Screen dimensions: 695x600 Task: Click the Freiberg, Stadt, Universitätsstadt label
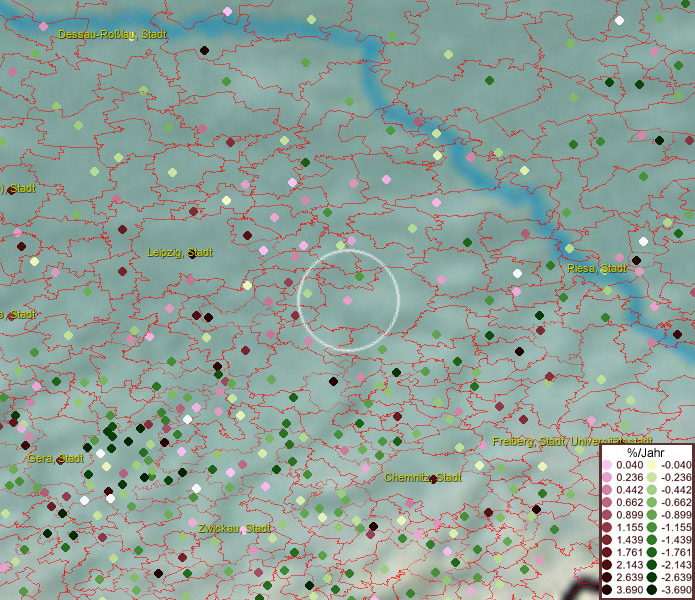pyautogui.click(x=572, y=441)
